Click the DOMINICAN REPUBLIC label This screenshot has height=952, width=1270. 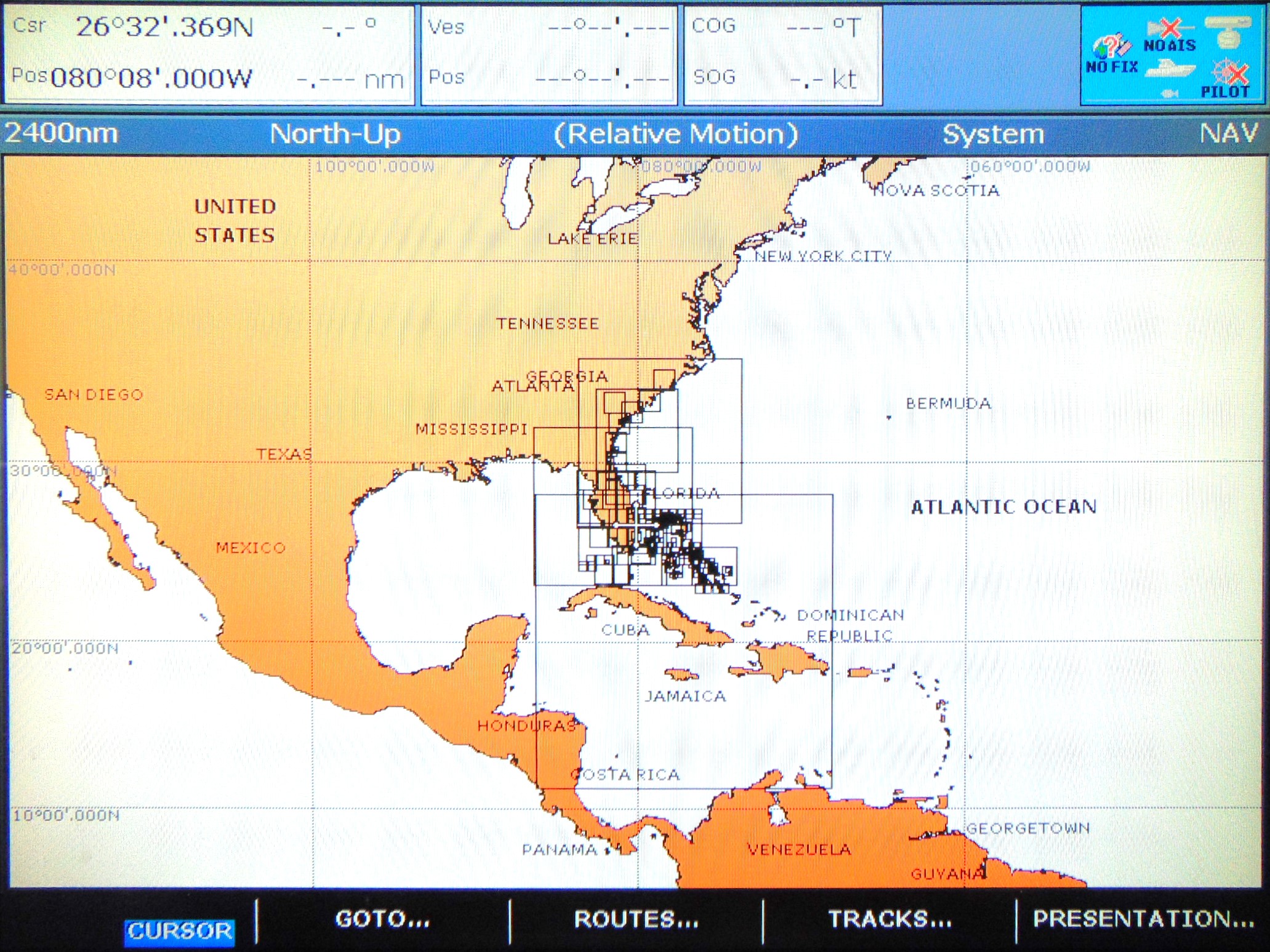(x=851, y=625)
